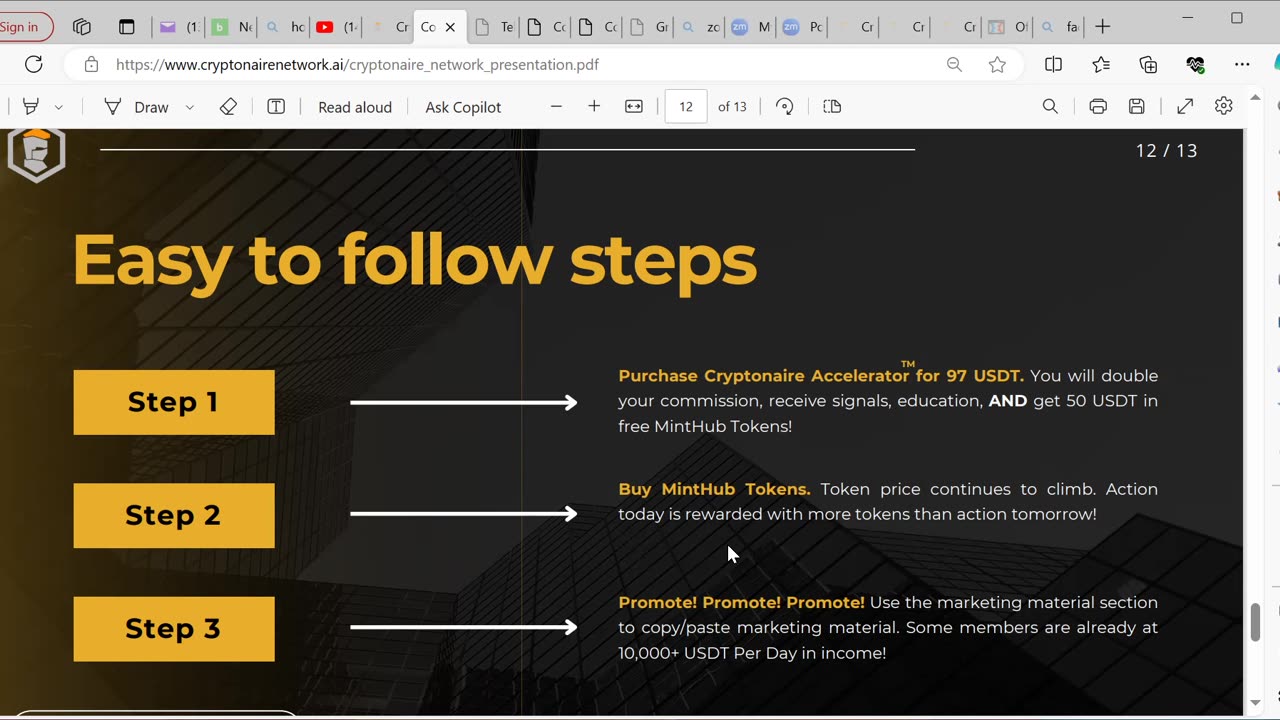1280x720 pixels.
Task: Click the '12 / 13' slide number
Action: [x=1166, y=151]
